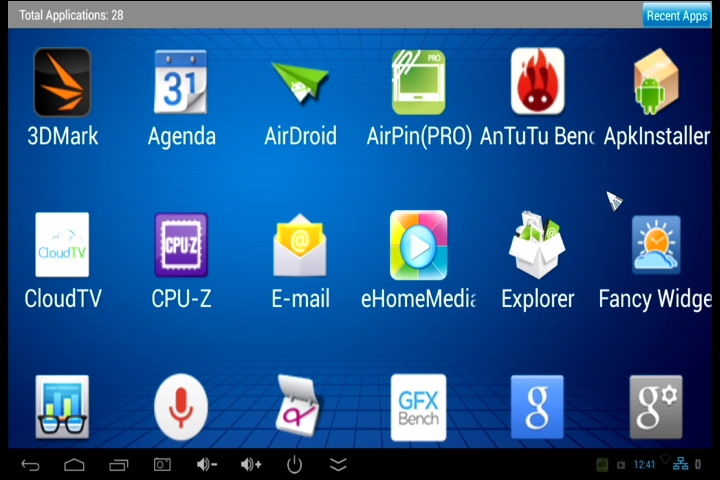The height and width of the screenshot is (480, 720).
Task: Launch the gray Google Settings app
Action: tap(656, 407)
